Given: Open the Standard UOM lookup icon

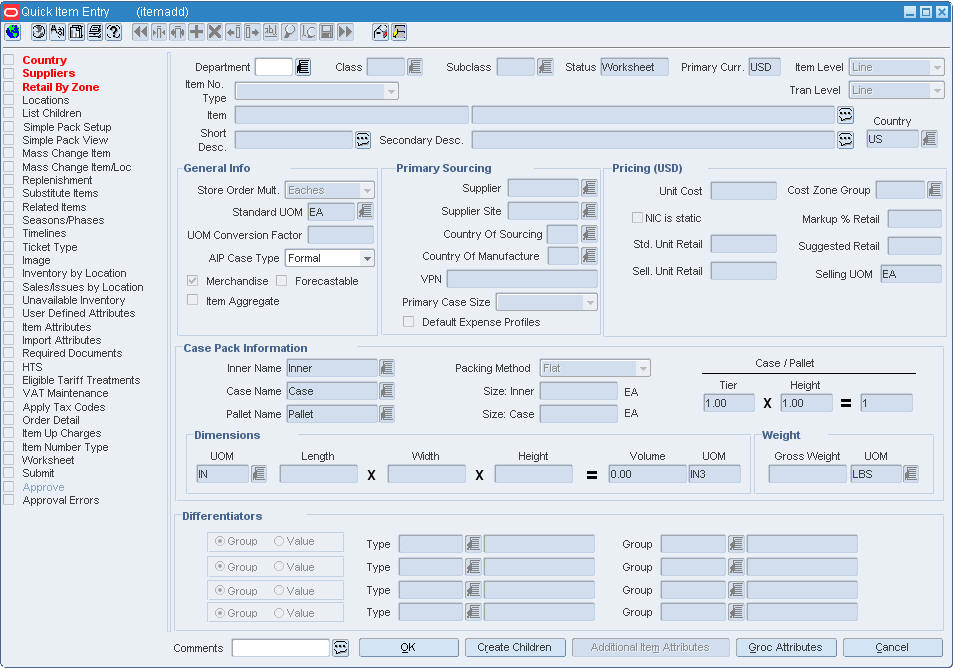Looking at the screenshot, I should coord(365,211).
